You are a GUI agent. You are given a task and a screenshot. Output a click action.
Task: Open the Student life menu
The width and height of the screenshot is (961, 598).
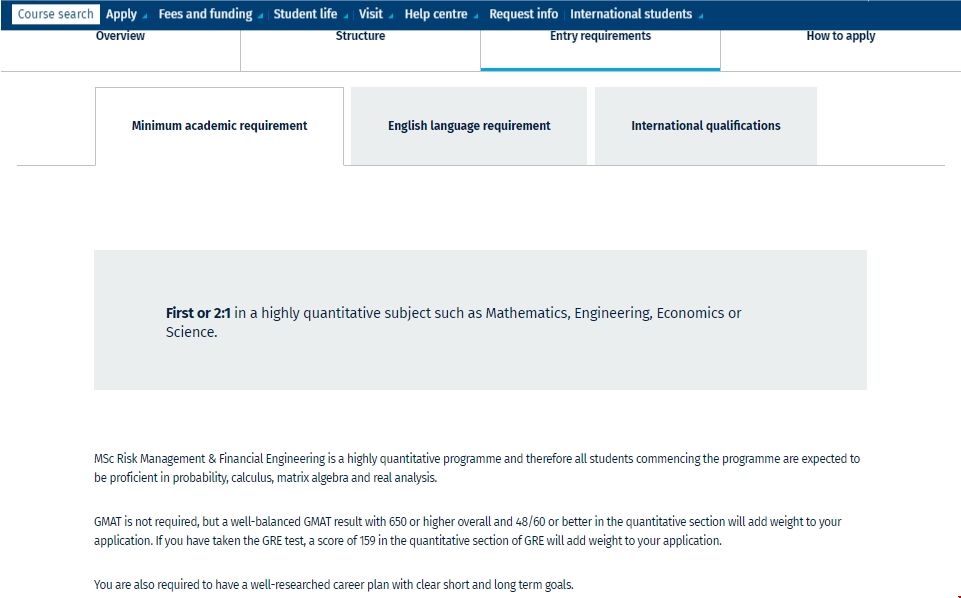pos(305,14)
